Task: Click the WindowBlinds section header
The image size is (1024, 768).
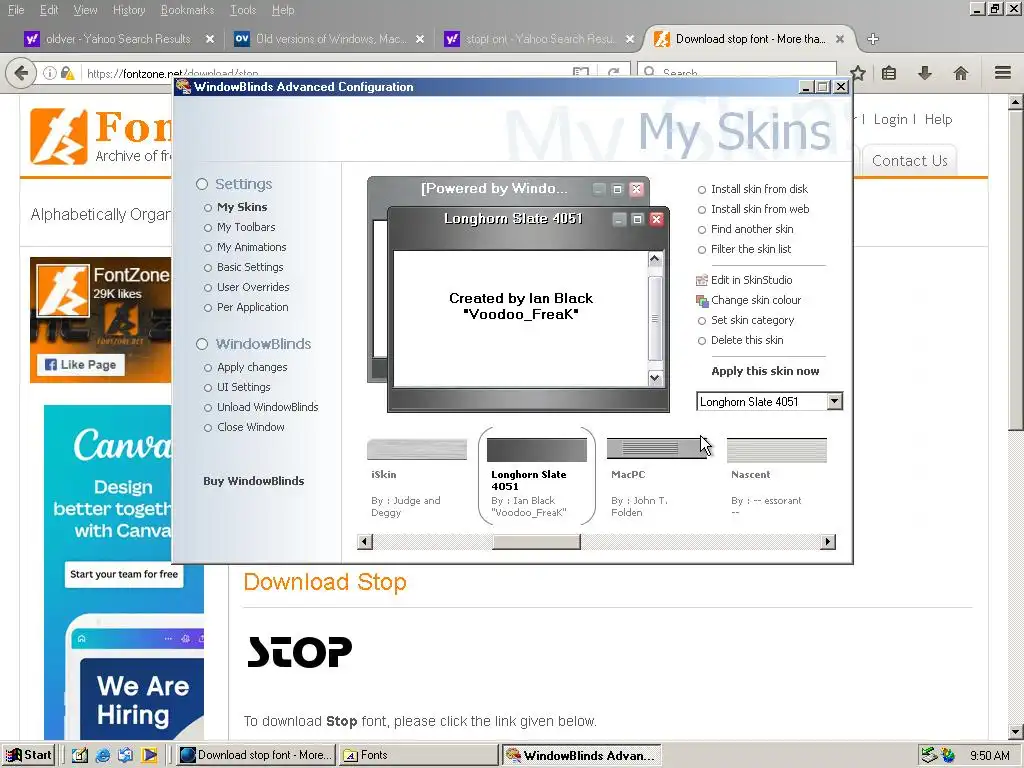Action: pos(263,344)
